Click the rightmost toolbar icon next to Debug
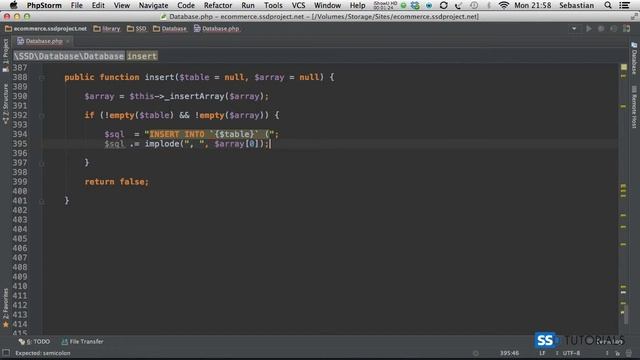The image size is (640, 360). pos(627,29)
